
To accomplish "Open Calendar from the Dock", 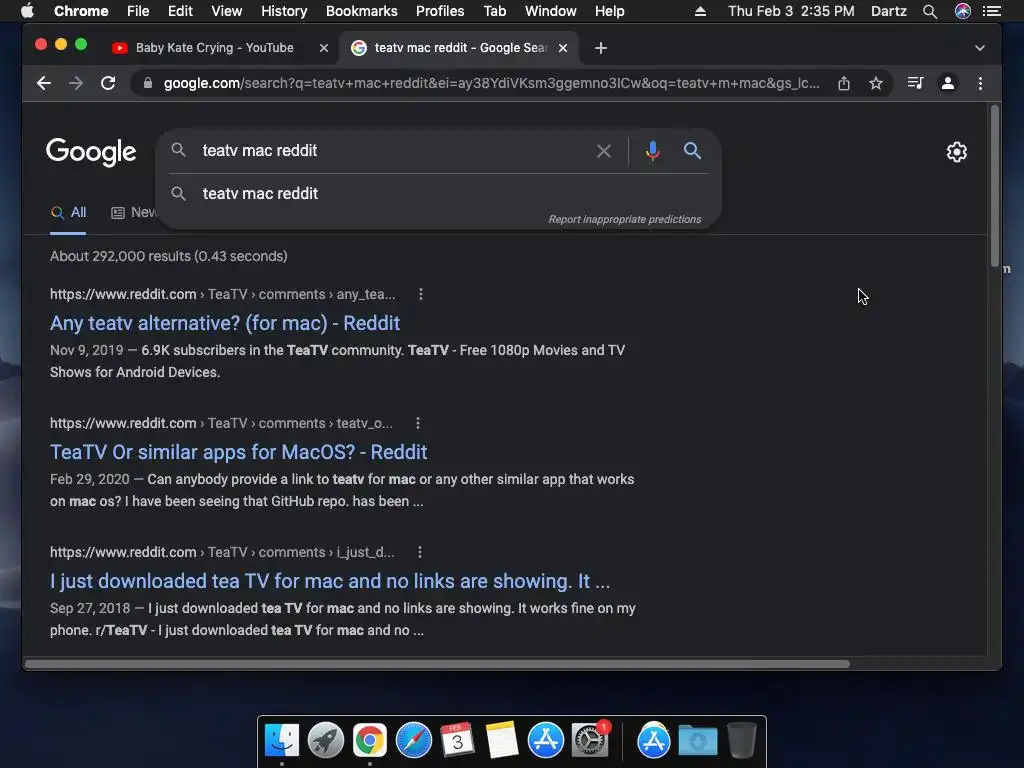I will pos(457,741).
